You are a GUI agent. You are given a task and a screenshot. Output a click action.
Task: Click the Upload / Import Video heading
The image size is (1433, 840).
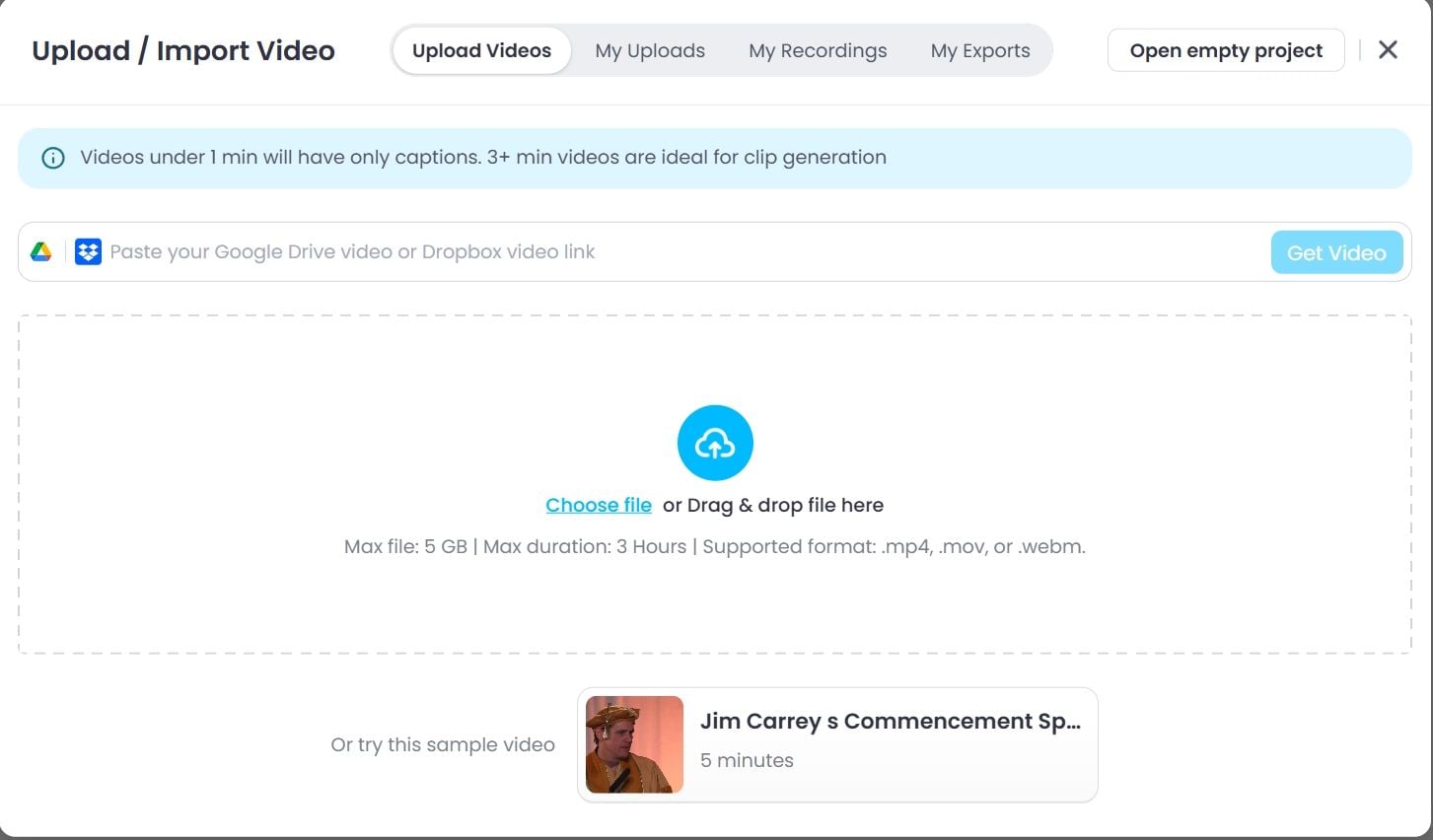click(183, 50)
